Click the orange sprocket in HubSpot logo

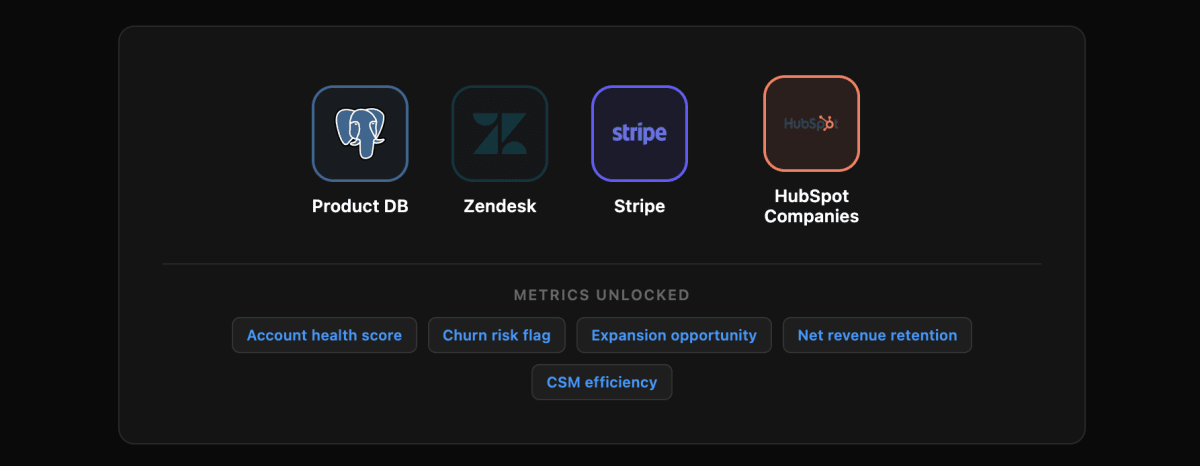[x=827, y=123]
